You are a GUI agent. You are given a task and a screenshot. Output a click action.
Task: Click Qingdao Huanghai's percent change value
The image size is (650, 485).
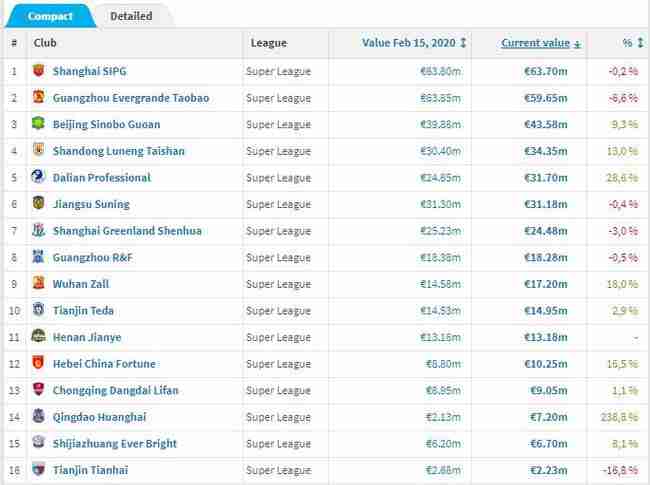[619, 417]
